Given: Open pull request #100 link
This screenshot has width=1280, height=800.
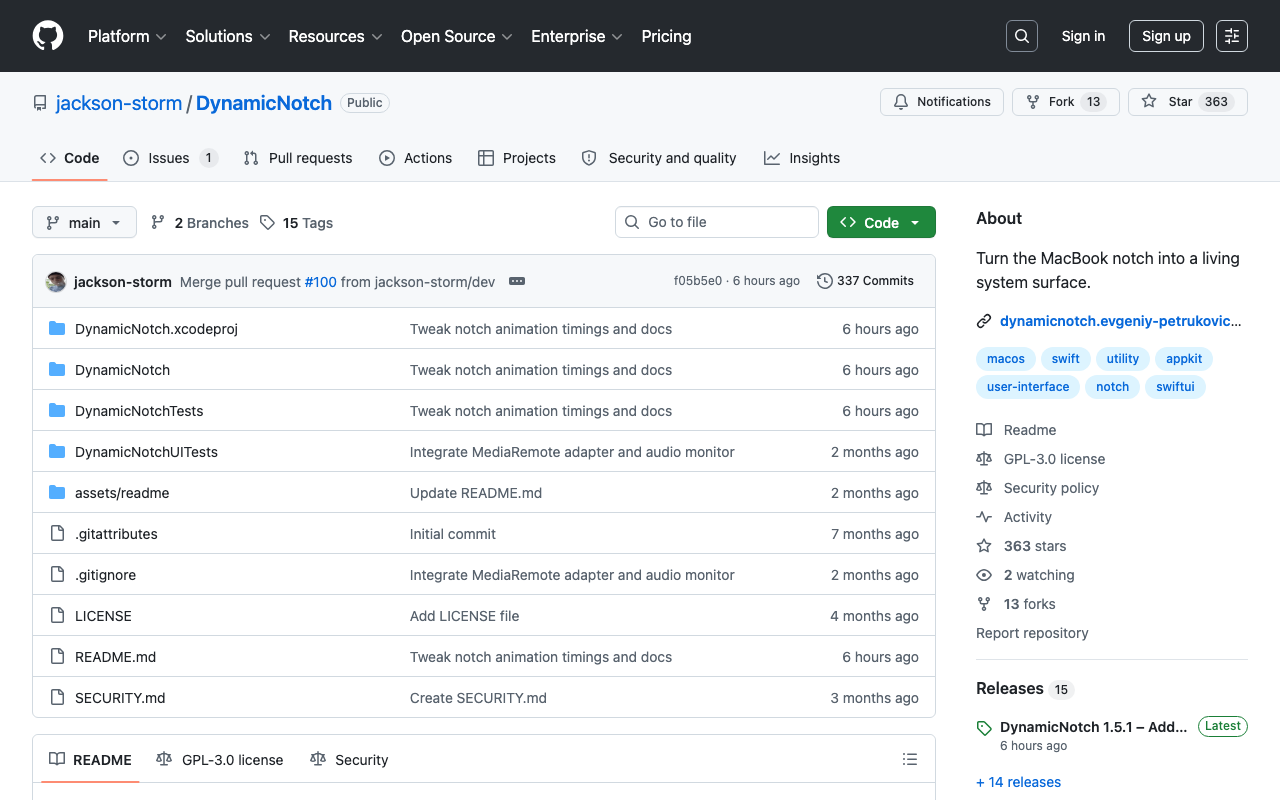Looking at the screenshot, I should pyautogui.click(x=320, y=282).
